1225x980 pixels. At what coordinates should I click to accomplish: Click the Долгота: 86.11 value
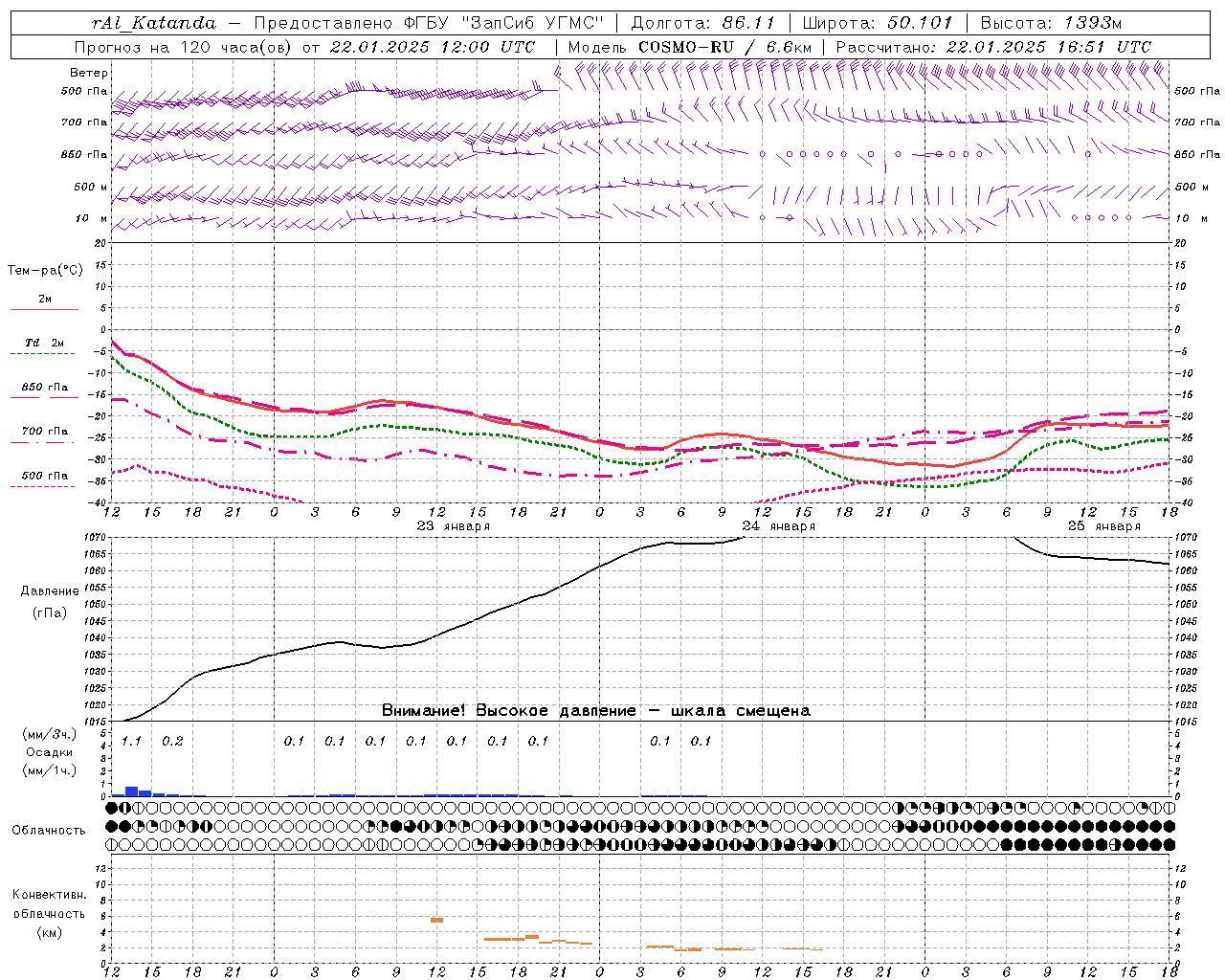[x=702, y=23]
